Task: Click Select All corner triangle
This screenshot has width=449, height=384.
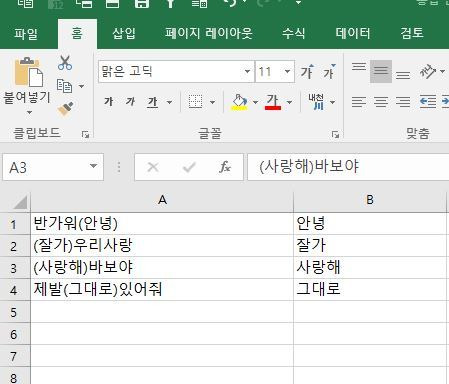Action: (x=20, y=202)
